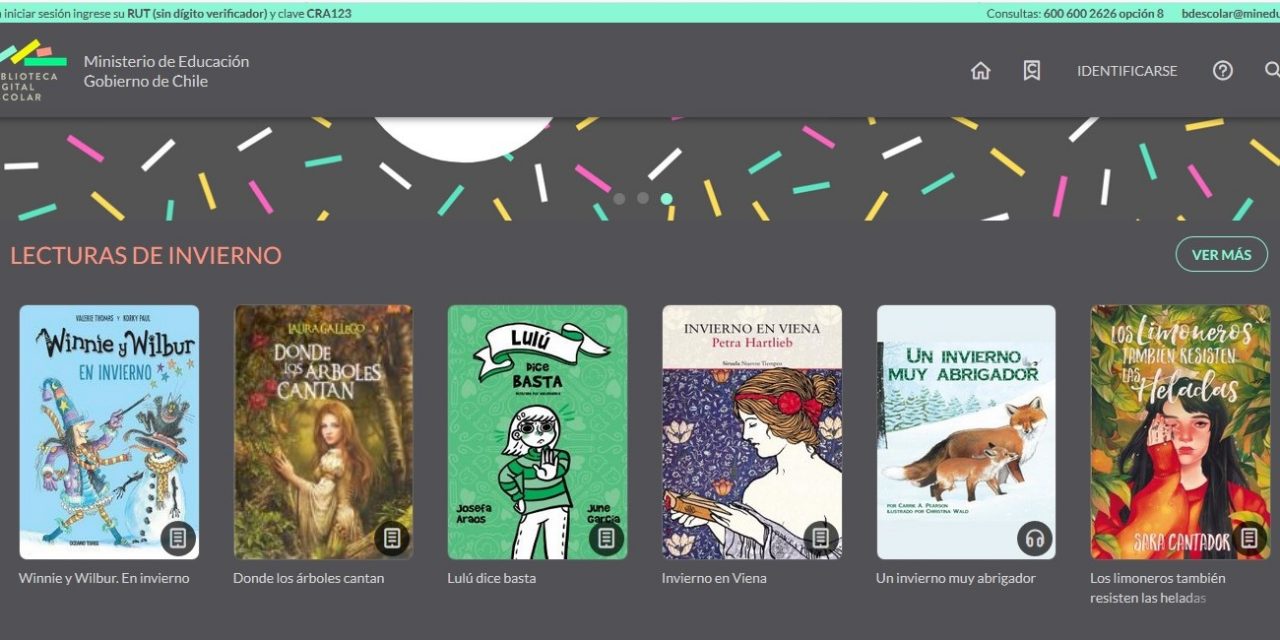The height and width of the screenshot is (640, 1280).
Task: Click 'Ministerio de Educación' header text
Action: click(166, 61)
